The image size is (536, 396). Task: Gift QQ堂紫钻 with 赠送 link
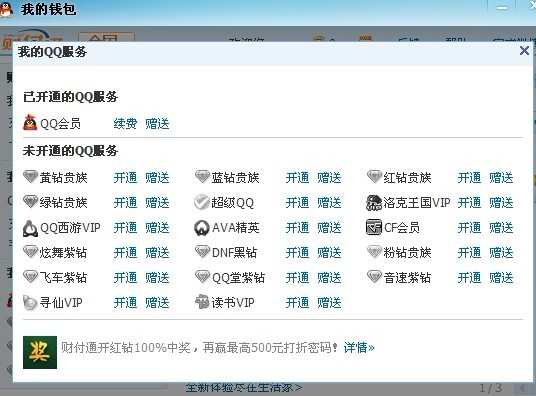[329, 278]
